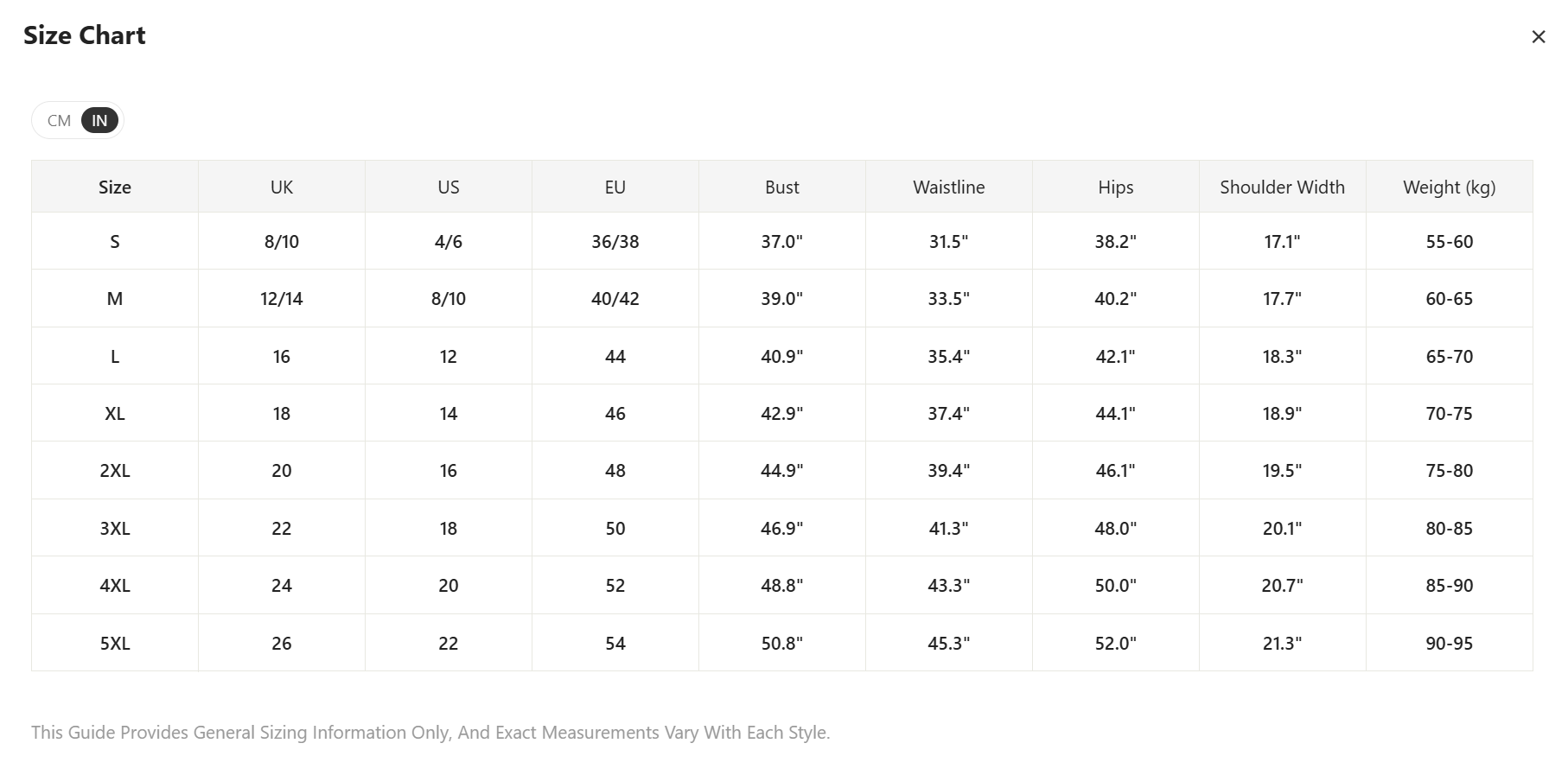
Task: Click the Bust column header
Action: [x=782, y=187]
